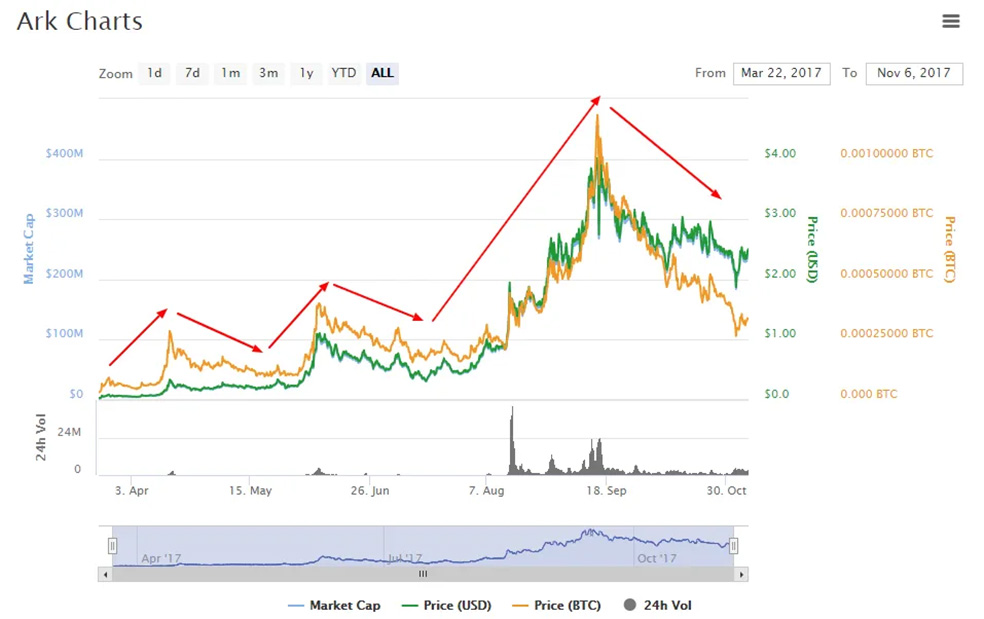Click the scrollbar right arrow
This screenshot has height=619, width=984.
(742, 574)
